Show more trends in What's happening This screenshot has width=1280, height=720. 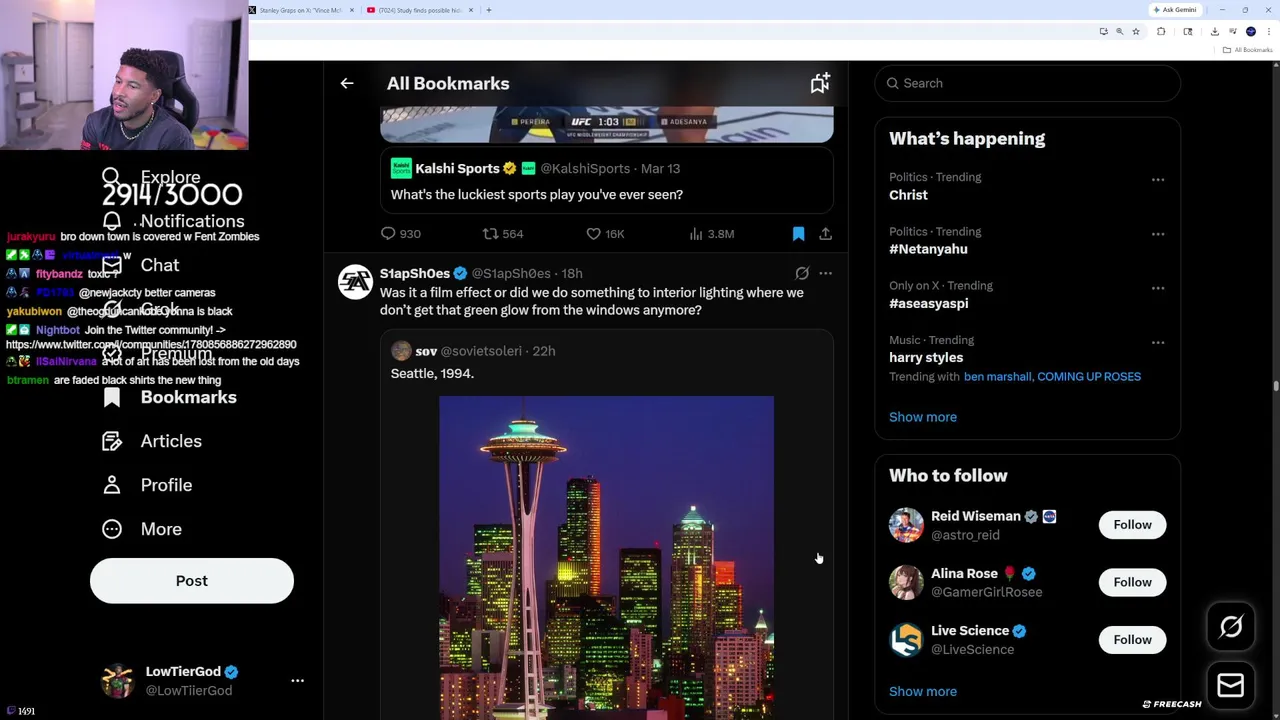[923, 417]
